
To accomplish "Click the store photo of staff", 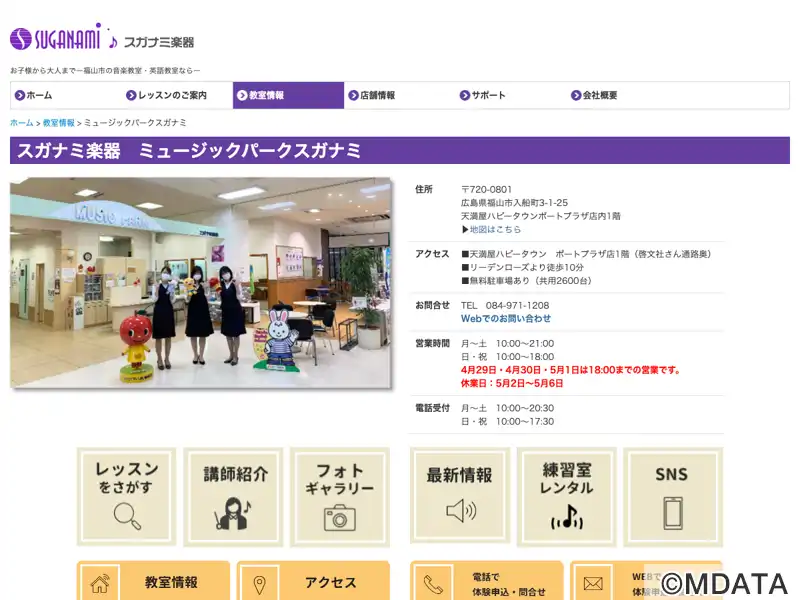I will click(201, 283).
